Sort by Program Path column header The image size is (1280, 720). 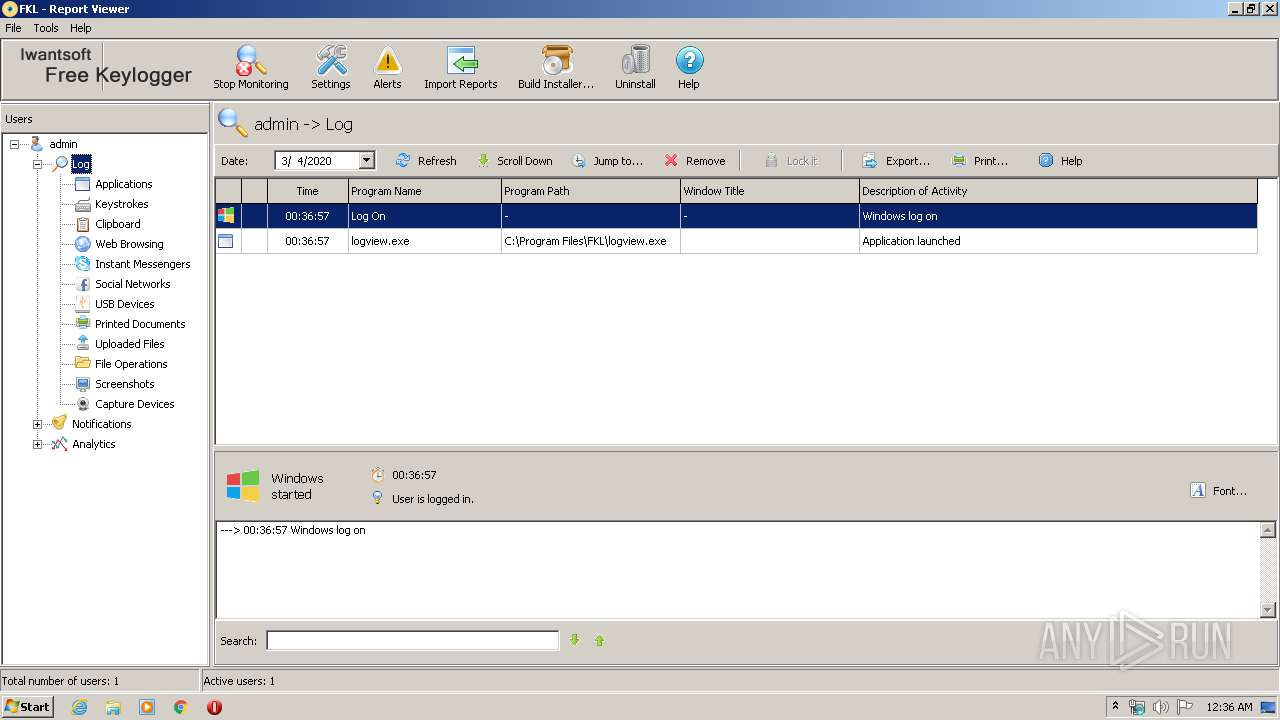[590, 191]
